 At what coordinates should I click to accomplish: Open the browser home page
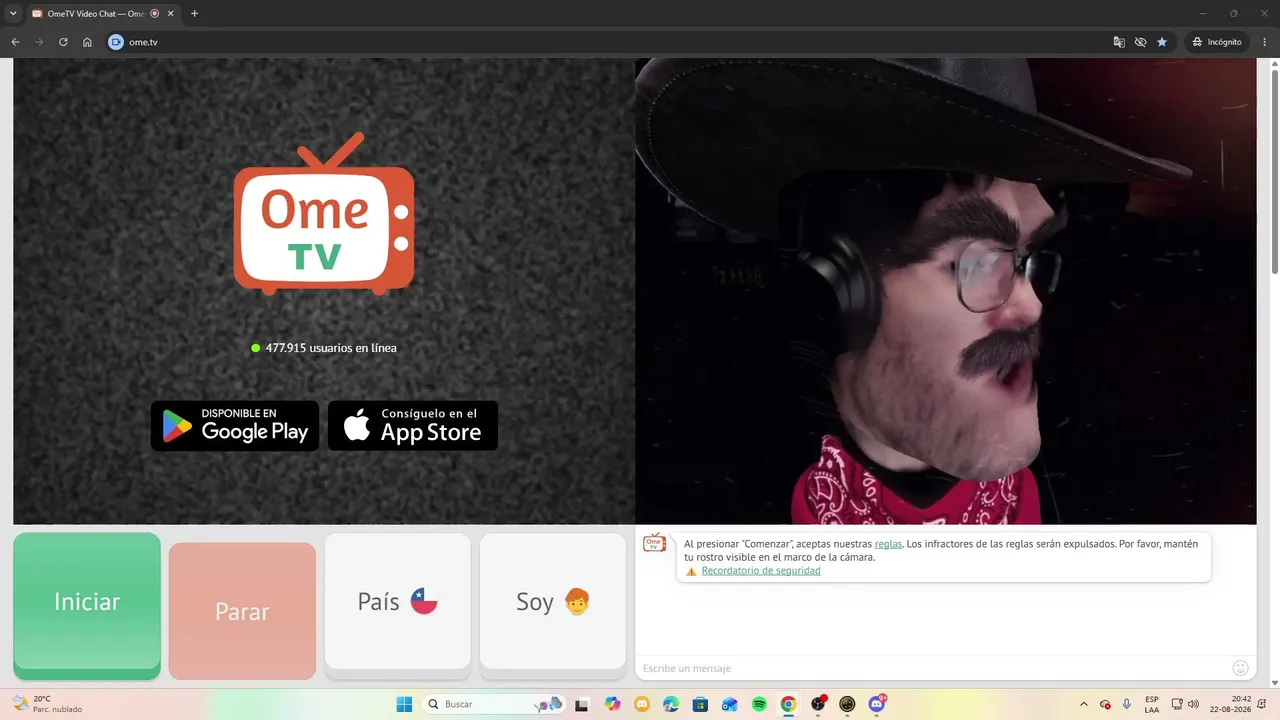[x=87, y=42]
